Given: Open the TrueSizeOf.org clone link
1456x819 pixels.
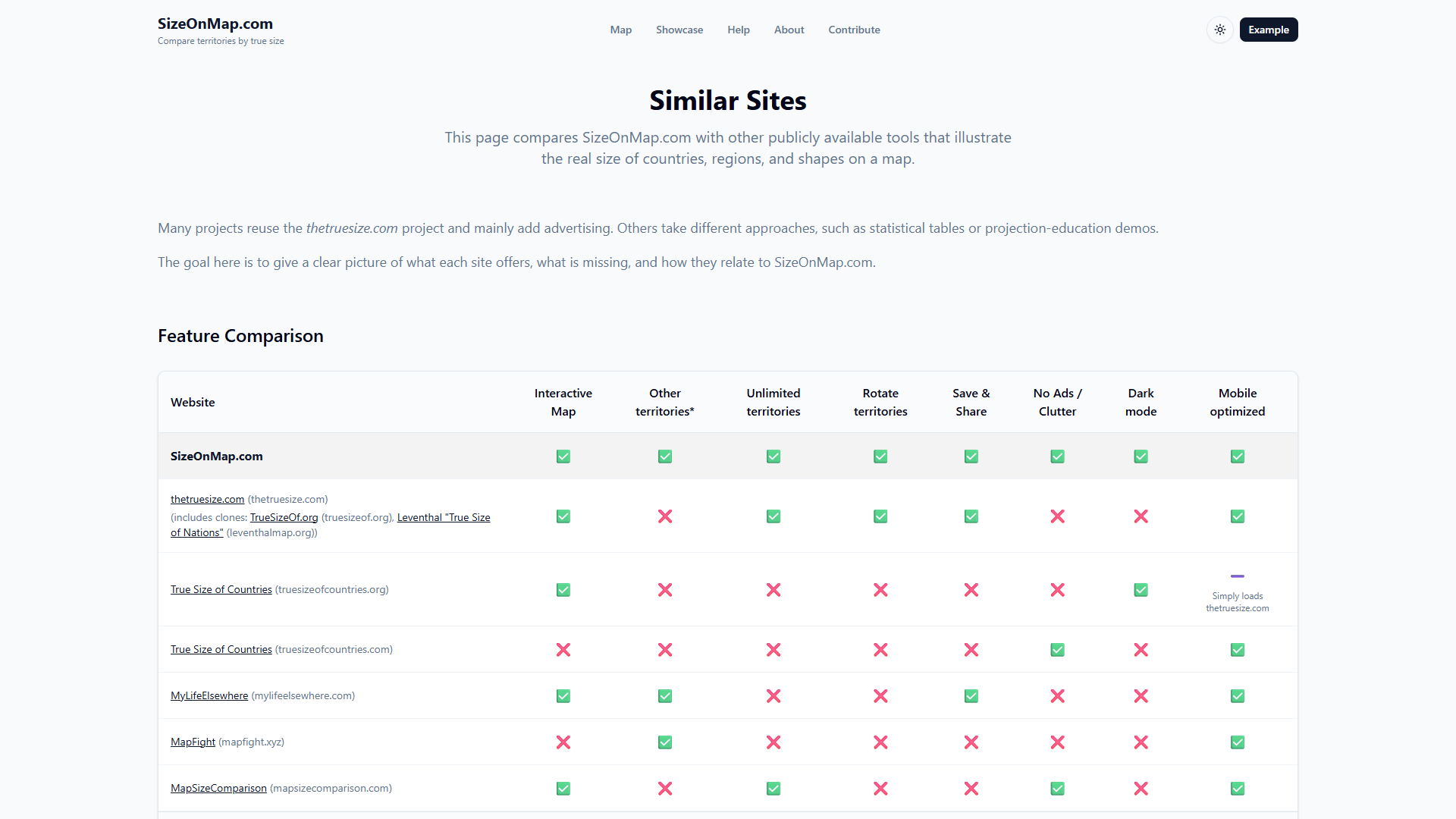Looking at the screenshot, I should coord(284,517).
